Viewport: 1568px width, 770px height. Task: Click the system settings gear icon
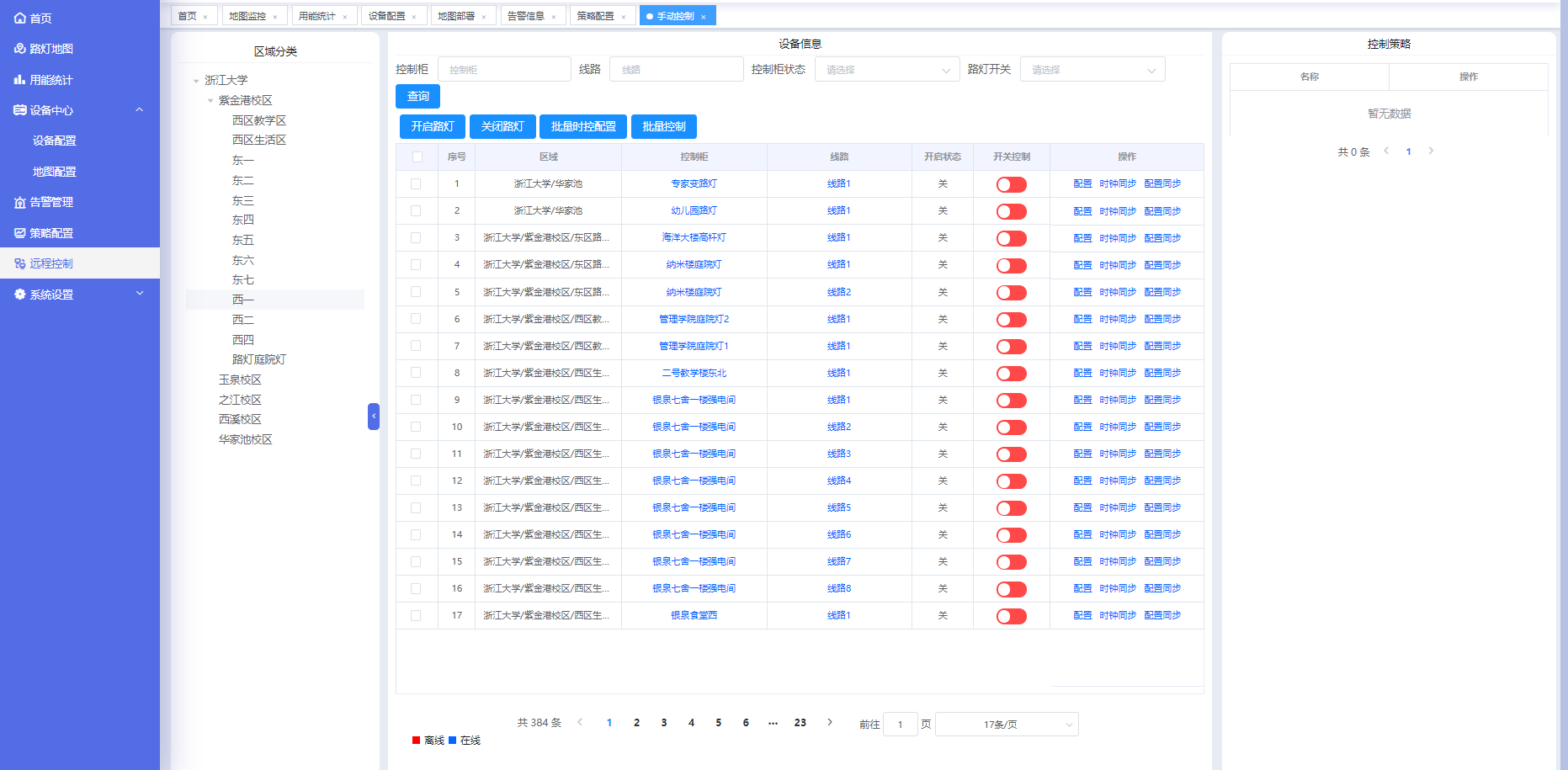click(x=20, y=295)
